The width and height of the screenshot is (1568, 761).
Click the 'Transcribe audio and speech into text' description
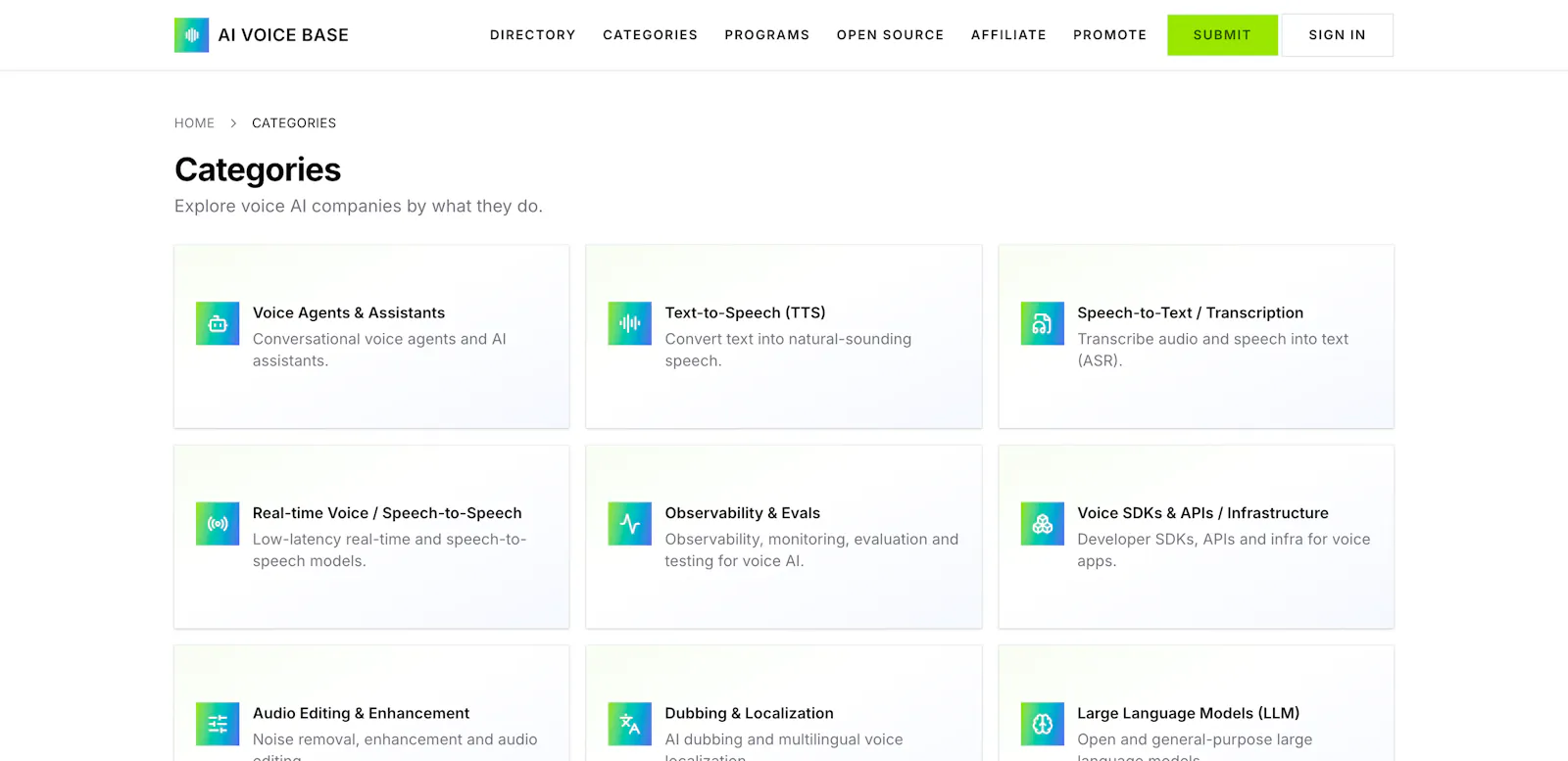click(1212, 350)
